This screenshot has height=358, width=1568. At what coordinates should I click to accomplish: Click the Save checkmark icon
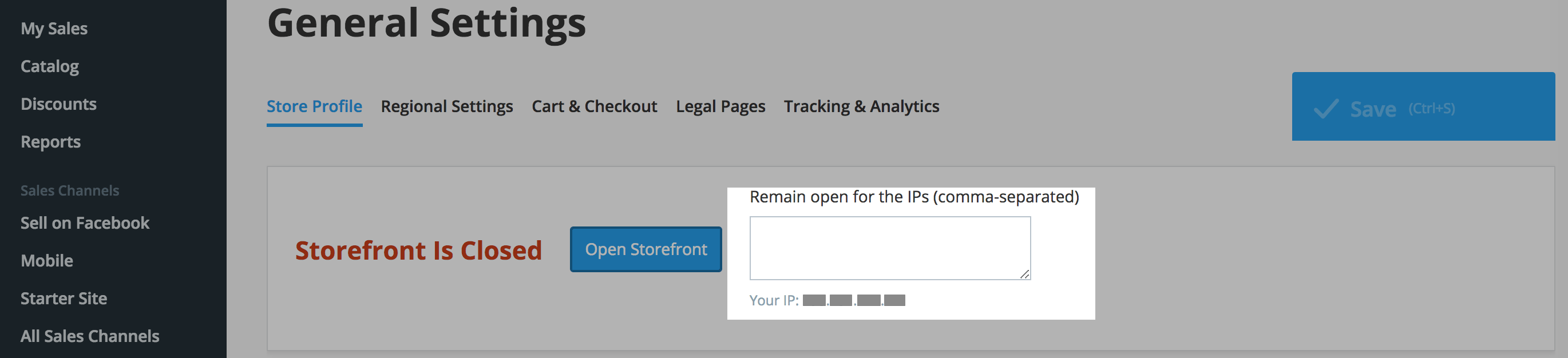1326,109
